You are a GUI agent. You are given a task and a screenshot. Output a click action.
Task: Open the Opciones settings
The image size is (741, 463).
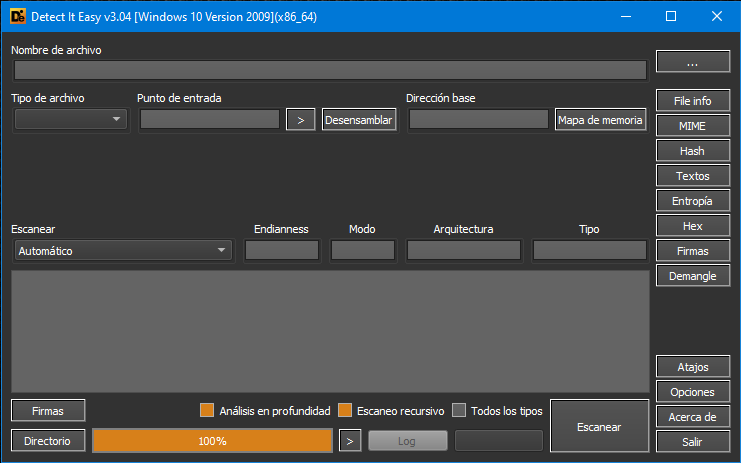[x=693, y=392]
